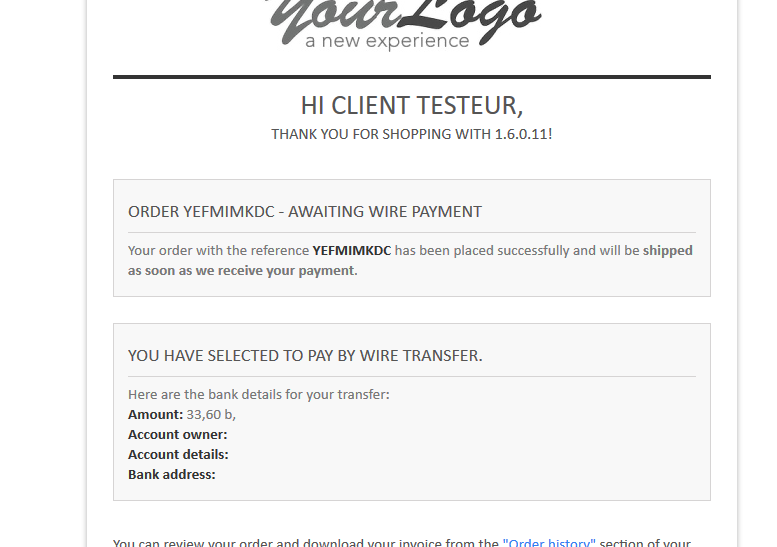Click the "Amount:" label

click(x=156, y=414)
